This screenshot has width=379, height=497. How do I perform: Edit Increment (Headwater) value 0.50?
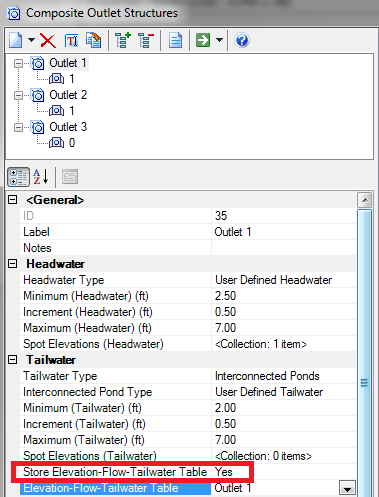[x=284, y=312]
